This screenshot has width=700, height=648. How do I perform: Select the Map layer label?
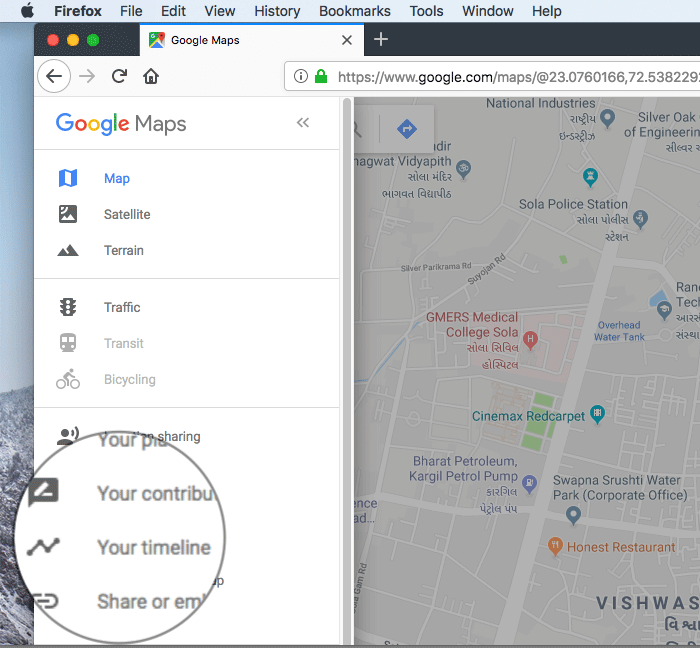117,179
